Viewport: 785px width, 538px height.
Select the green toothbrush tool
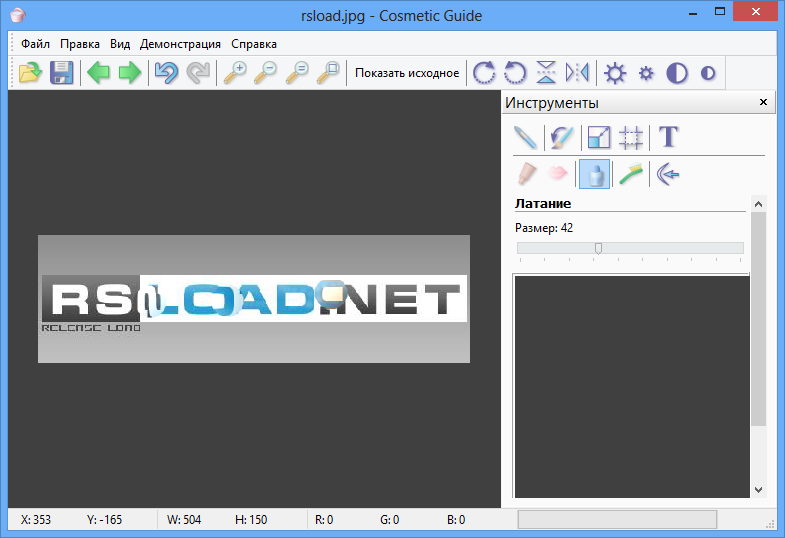(631, 174)
